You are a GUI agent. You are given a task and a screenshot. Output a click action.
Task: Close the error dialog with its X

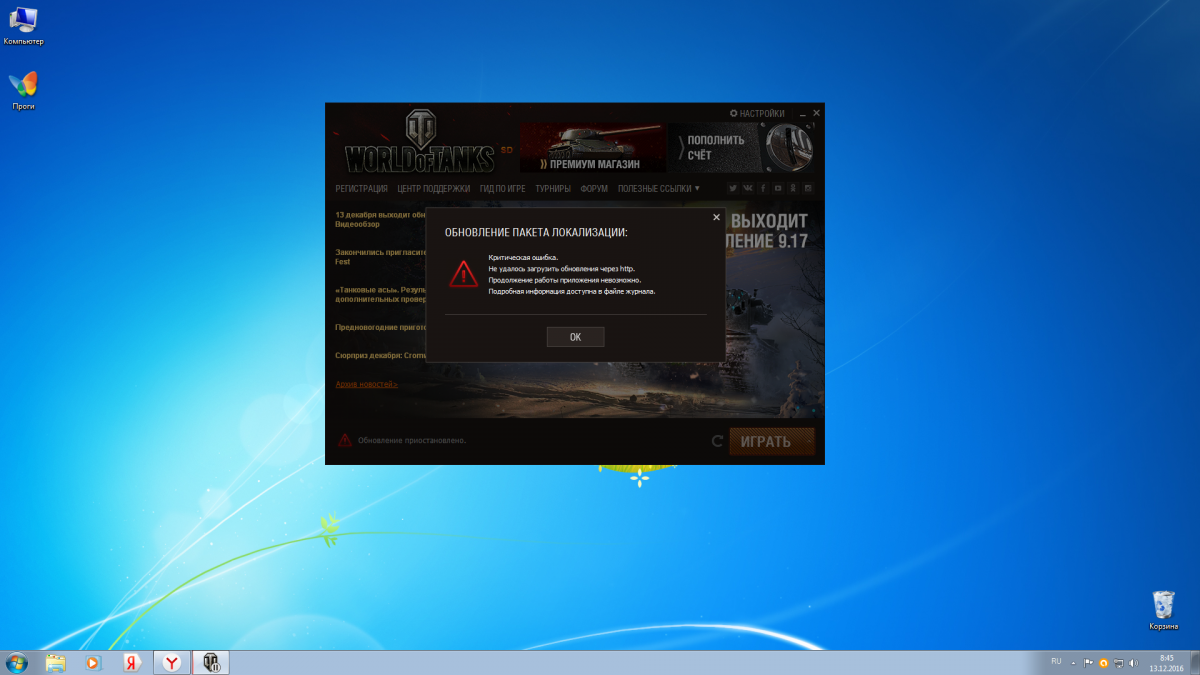click(x=716, y=217)
